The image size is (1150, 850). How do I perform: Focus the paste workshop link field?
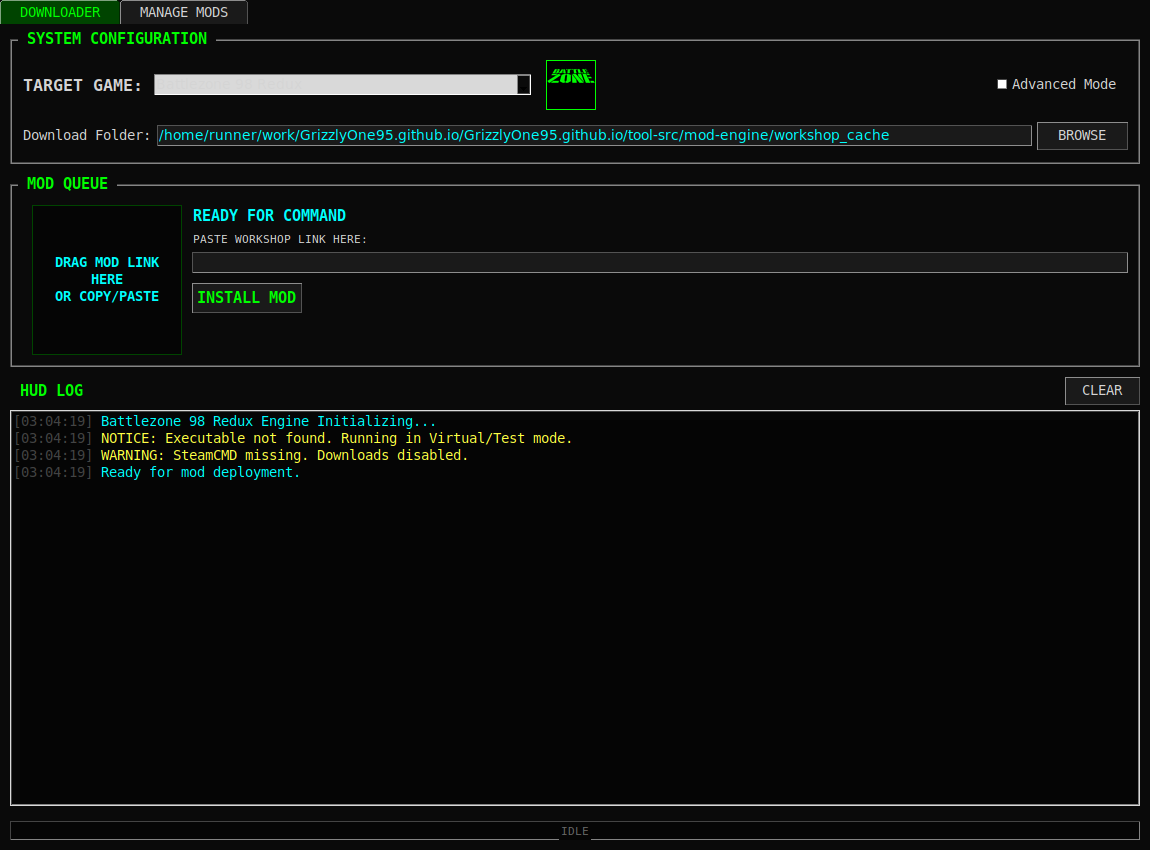tap(659, 263)
